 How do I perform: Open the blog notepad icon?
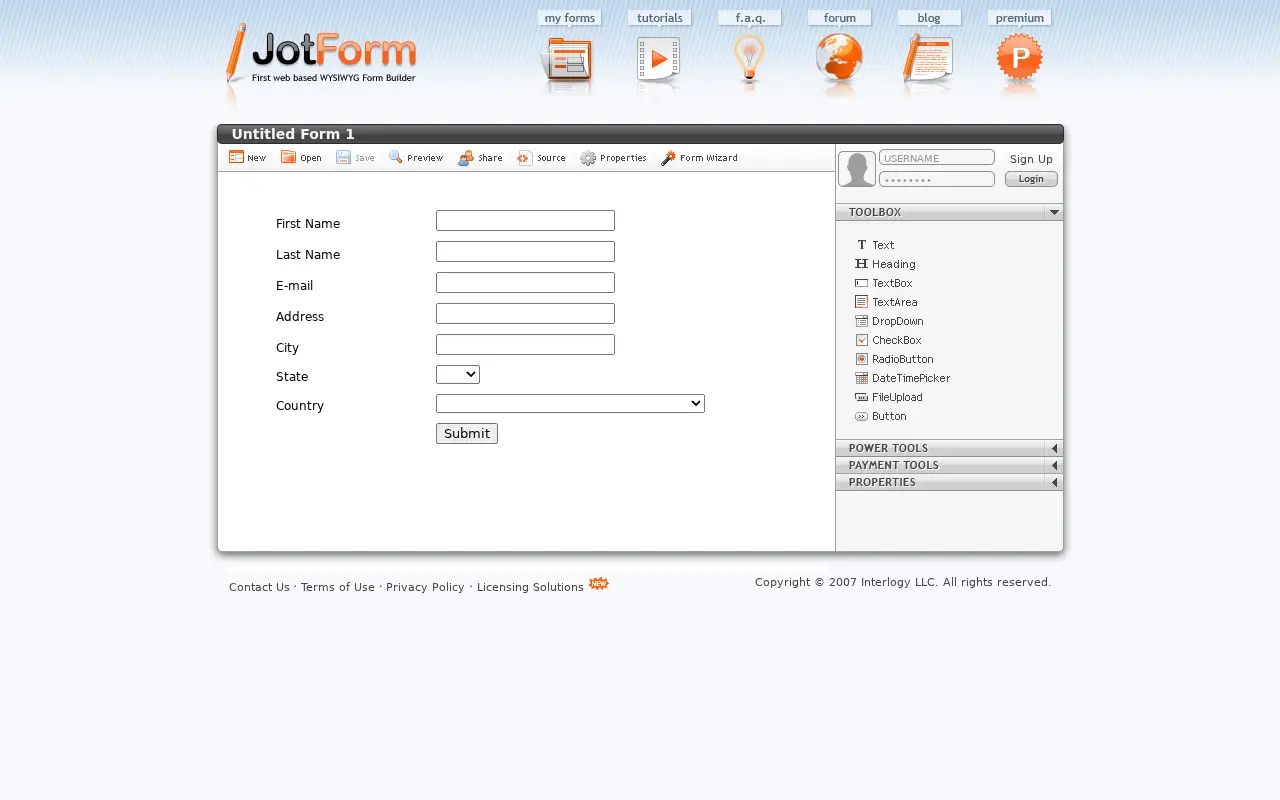tap(928, 59)
